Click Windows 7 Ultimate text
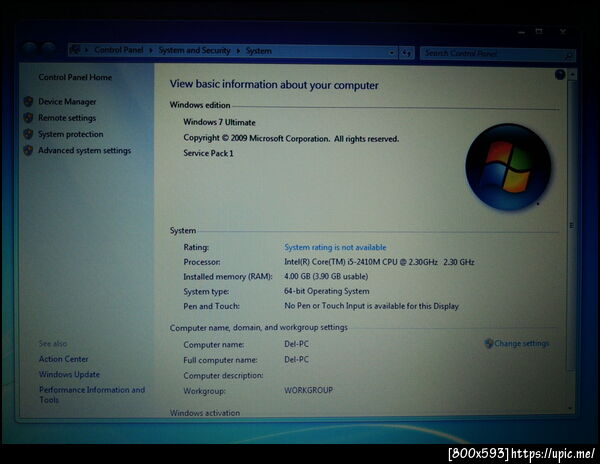The height and width of the screenshot is (464, 600). tap(219, 122)
